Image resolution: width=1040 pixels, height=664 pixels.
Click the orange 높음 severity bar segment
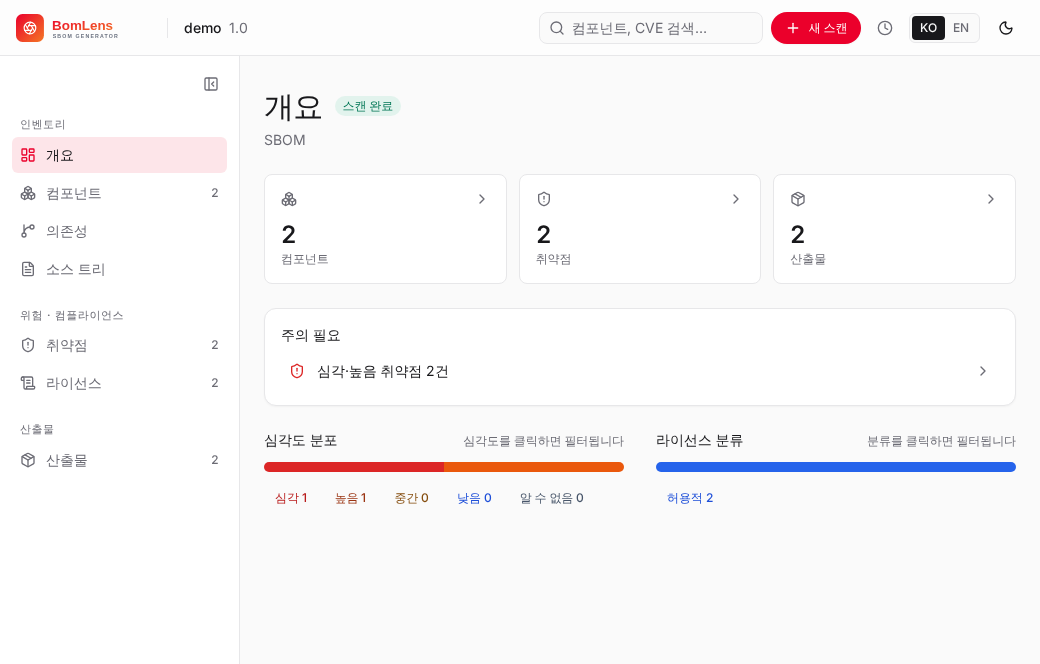pos(534,467)
